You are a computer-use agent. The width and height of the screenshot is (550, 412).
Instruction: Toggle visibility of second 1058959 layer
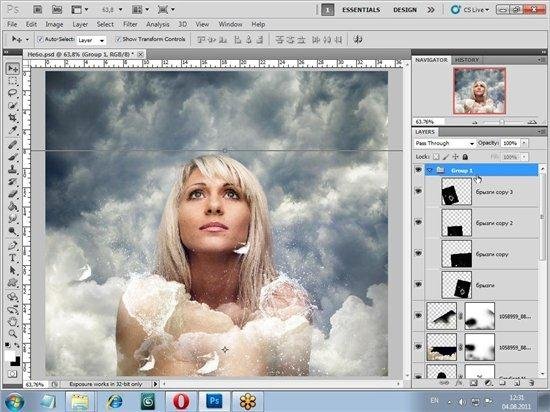click(x=418, y=346)
